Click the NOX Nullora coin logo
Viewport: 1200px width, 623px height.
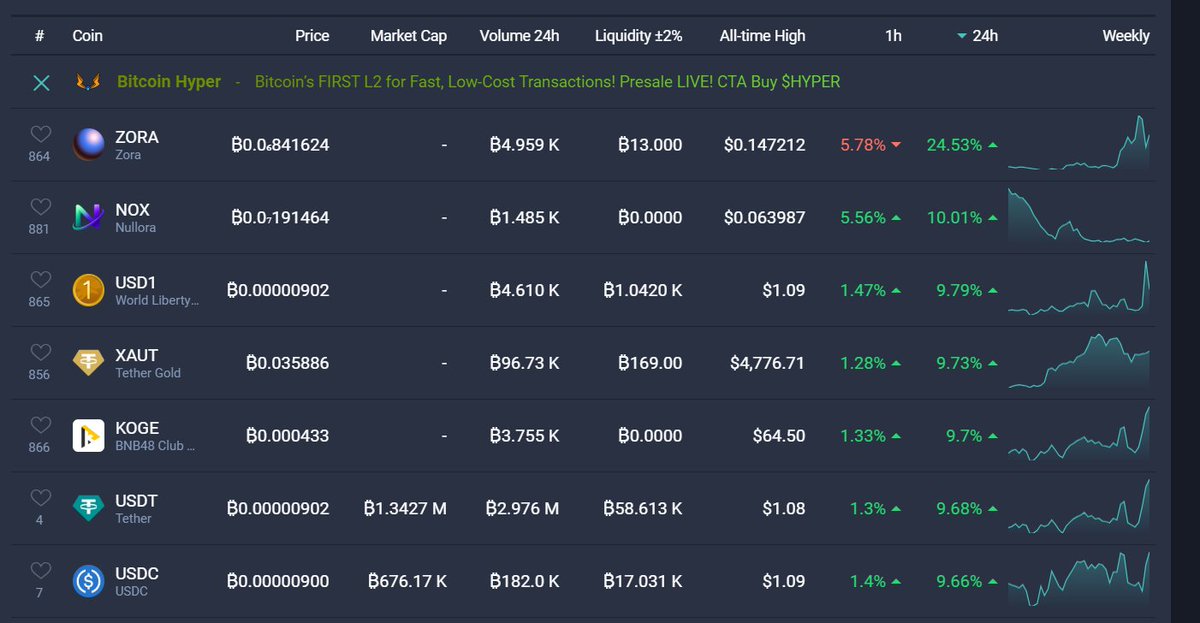click(89, 217)
